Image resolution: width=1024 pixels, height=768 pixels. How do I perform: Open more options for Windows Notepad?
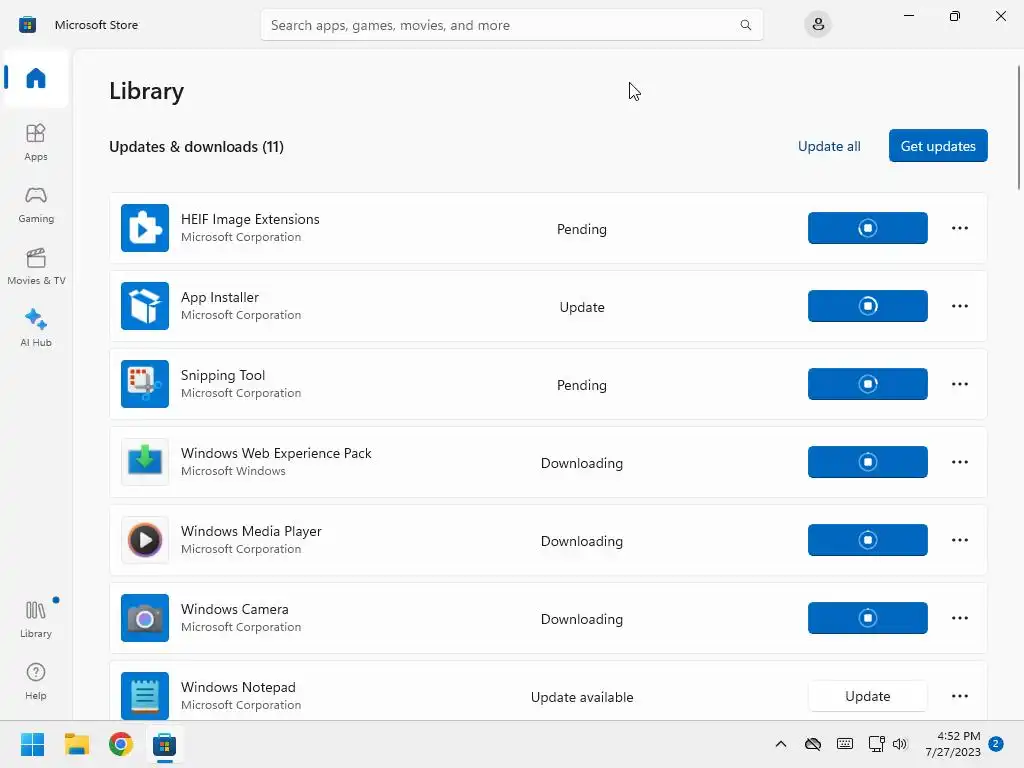tap(959, 696)
